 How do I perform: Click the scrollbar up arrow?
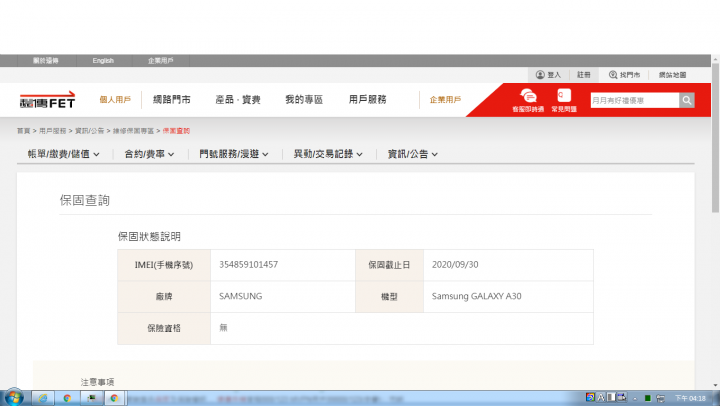[715, 59]
